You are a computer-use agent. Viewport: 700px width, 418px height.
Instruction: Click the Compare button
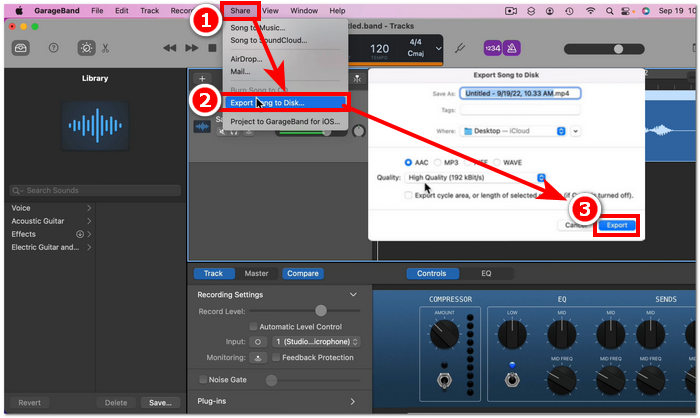(x=303, y=273)
